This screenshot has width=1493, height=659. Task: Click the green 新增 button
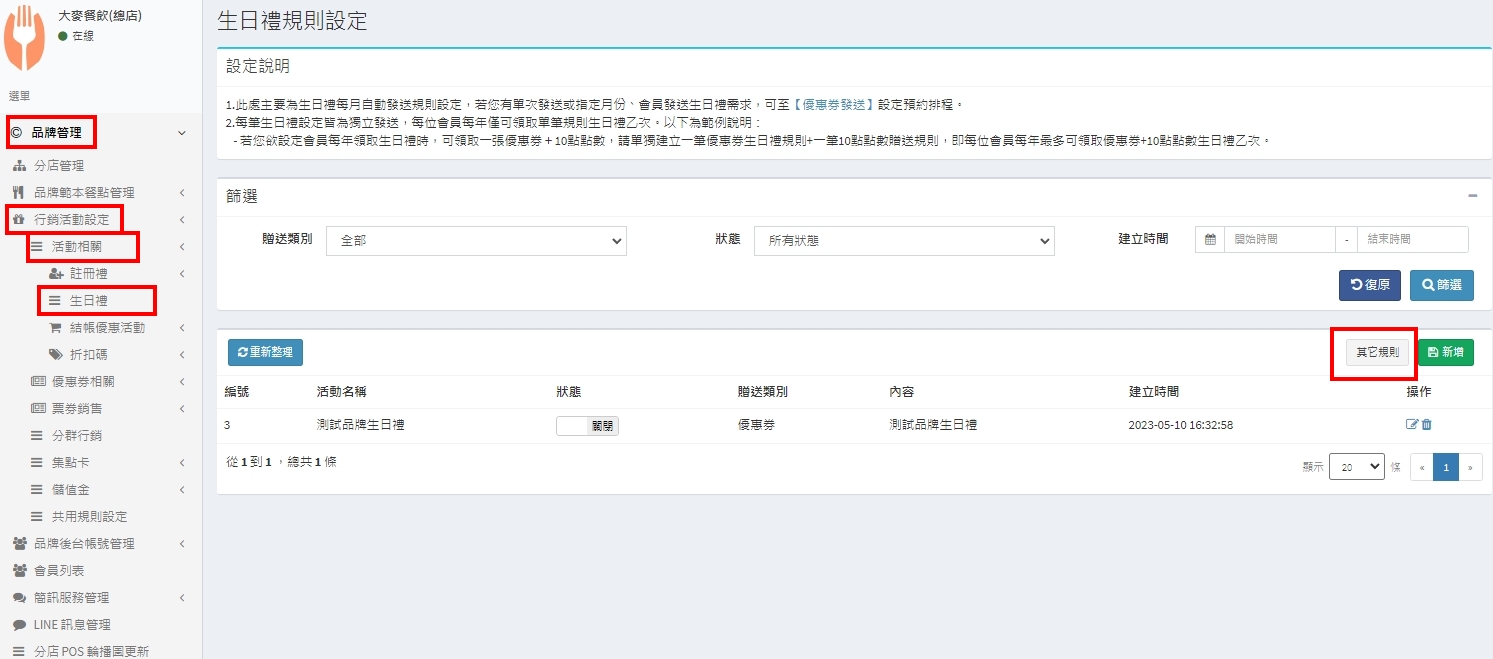pyautogui.click(x=1445, y=352)
